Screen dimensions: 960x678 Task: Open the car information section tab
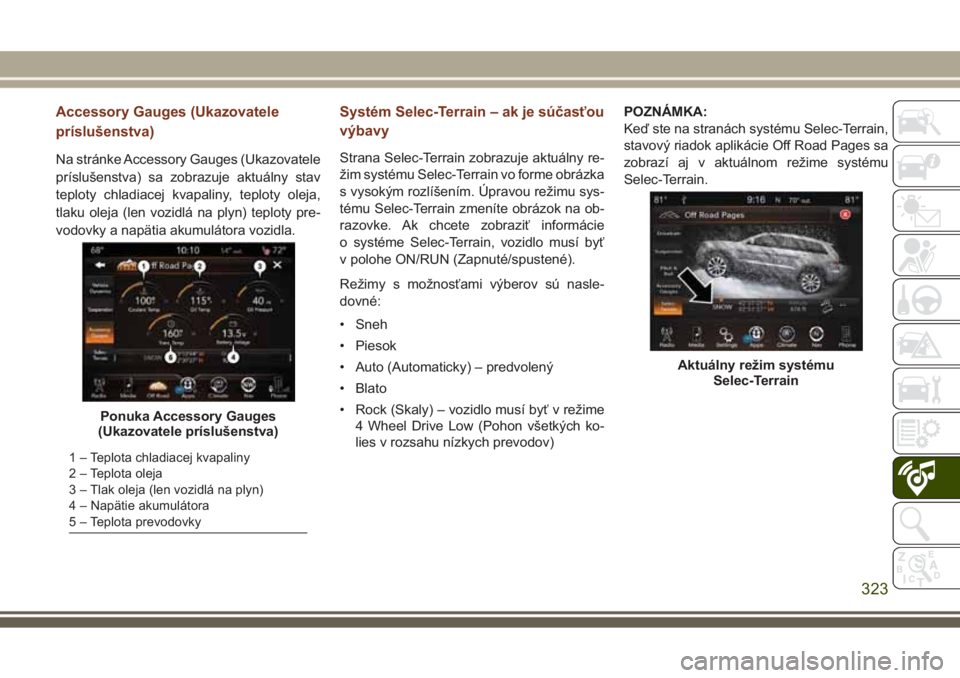click(926, 166)
